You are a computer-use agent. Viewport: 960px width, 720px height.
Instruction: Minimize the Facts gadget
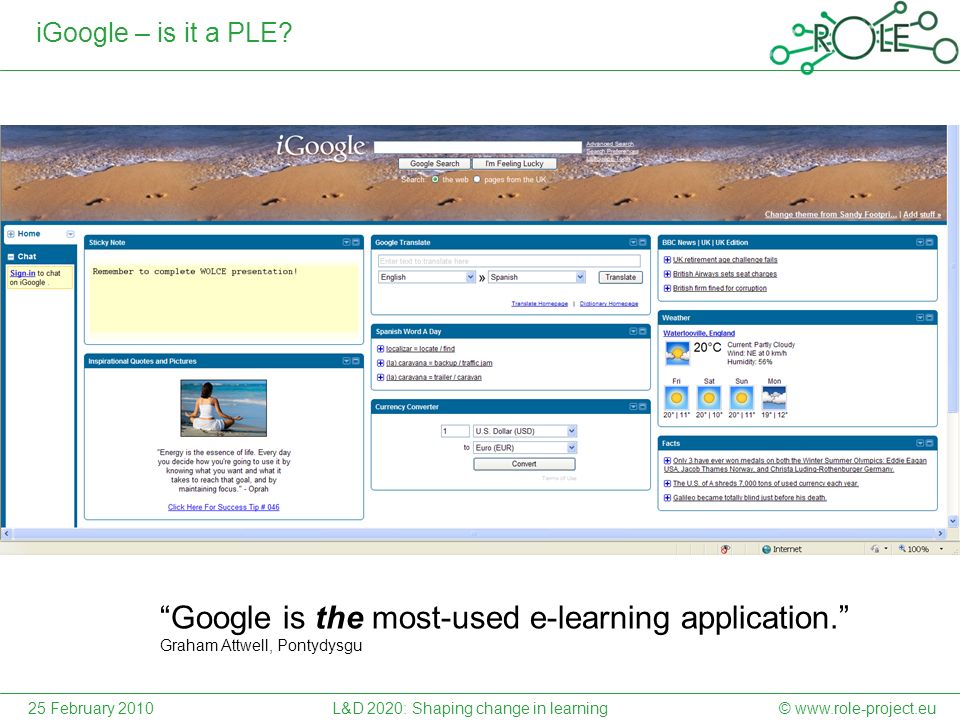pos(929,443)
